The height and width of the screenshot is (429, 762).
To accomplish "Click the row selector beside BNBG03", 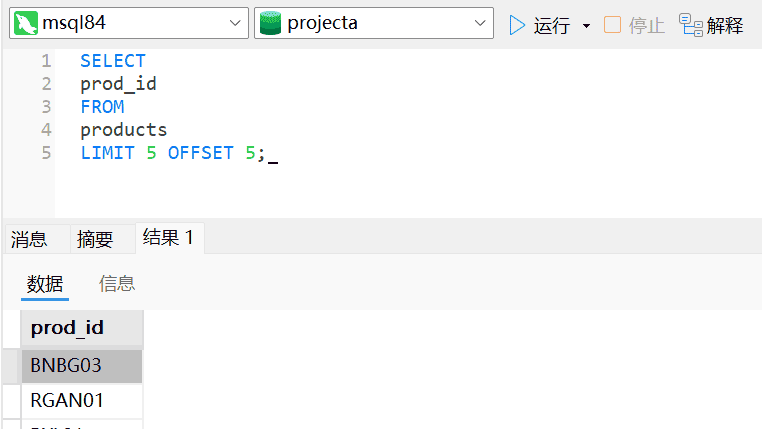I will (x=11, y=366).
